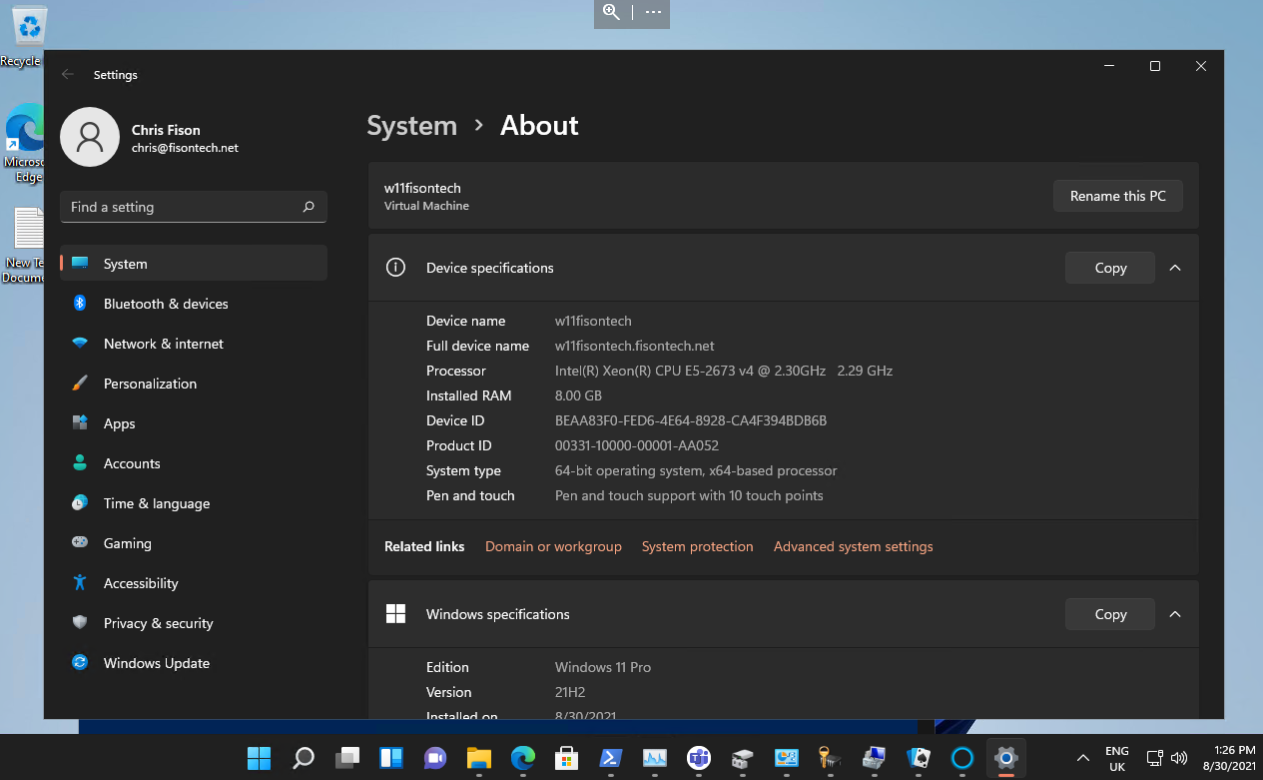Open the three-dot menu at top of screen
This screenshot has width=1263, height=780.
pyautogui.click(x=653, y=13)
